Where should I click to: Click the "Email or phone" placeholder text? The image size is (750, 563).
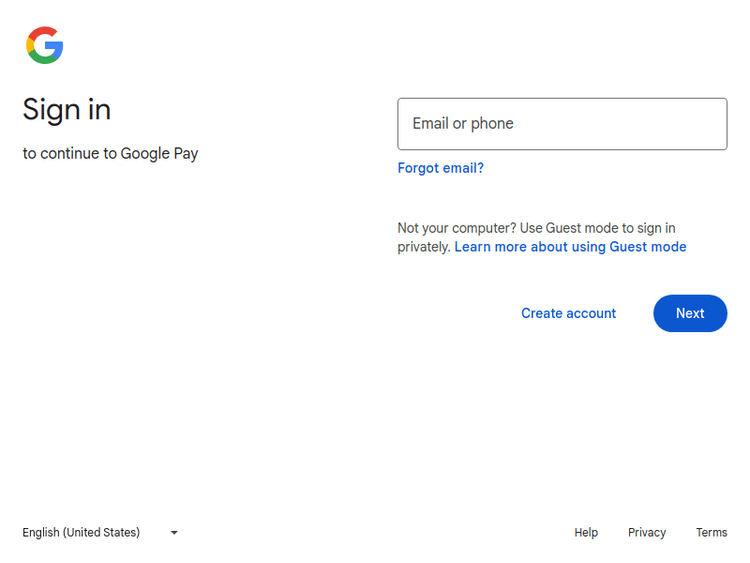coord(462,124)
